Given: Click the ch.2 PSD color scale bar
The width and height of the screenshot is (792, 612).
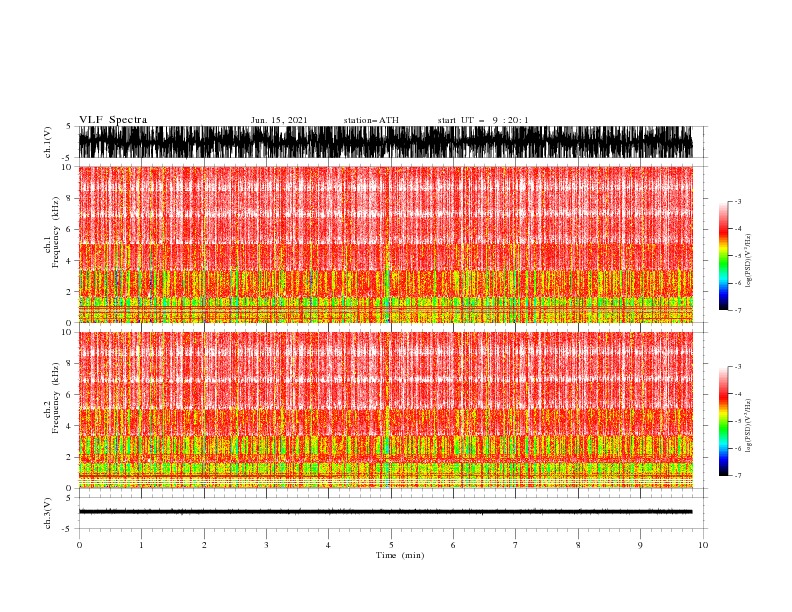Looking at the screenshot, I should coord(723,421).
